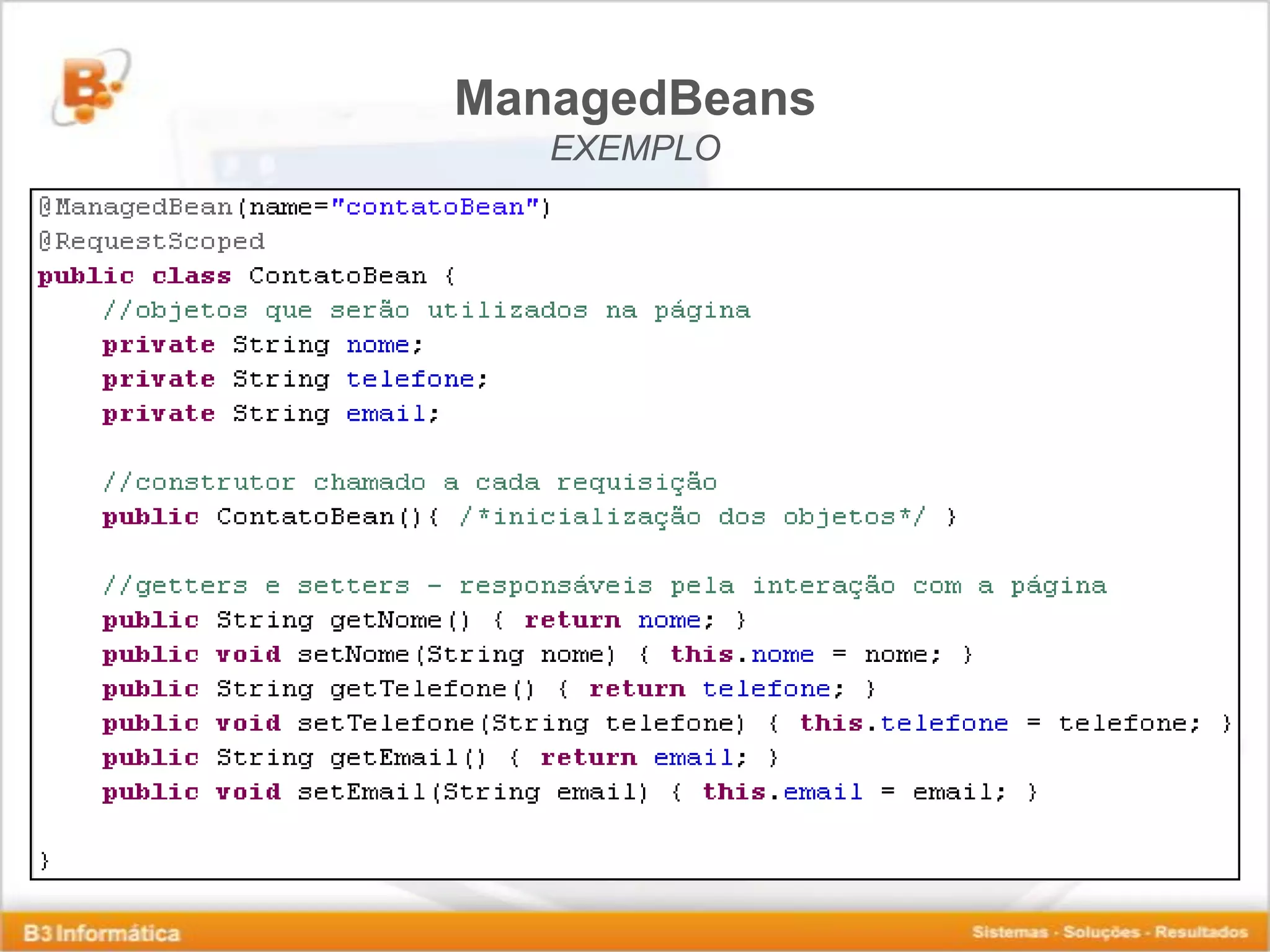Click the comment '//objetos que serão utilizados na página'

click(427, 311)
